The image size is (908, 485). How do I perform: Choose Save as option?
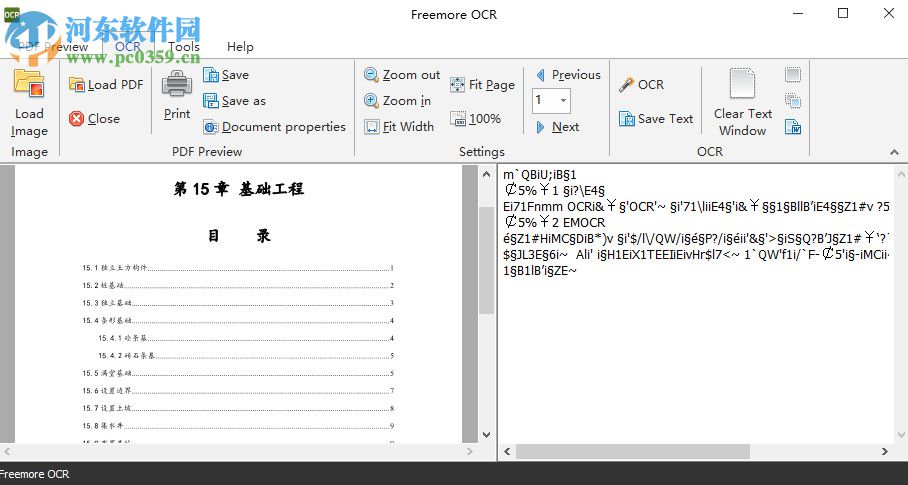coord(235,101)
